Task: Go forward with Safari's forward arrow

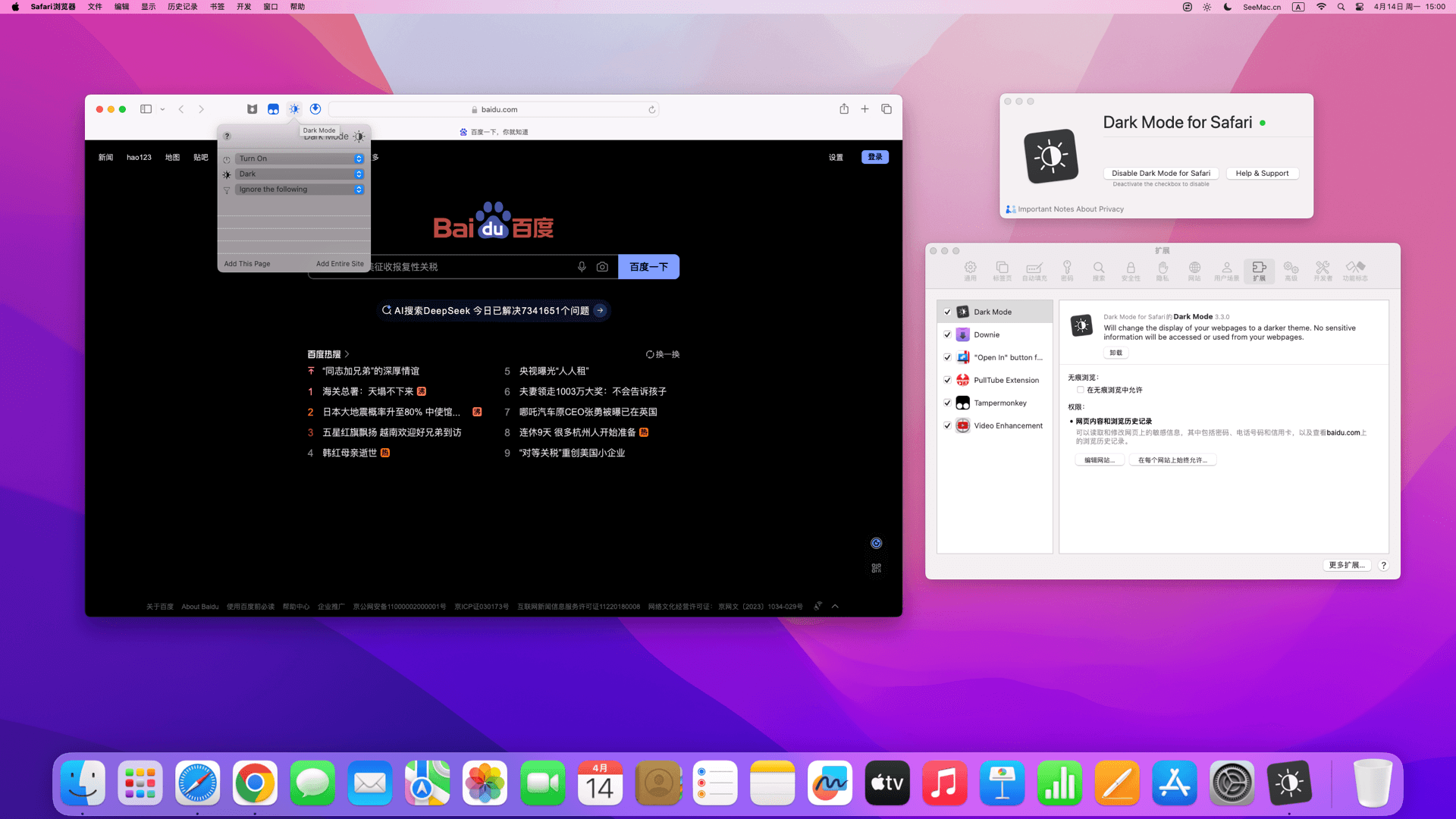Action: (201, 109)
